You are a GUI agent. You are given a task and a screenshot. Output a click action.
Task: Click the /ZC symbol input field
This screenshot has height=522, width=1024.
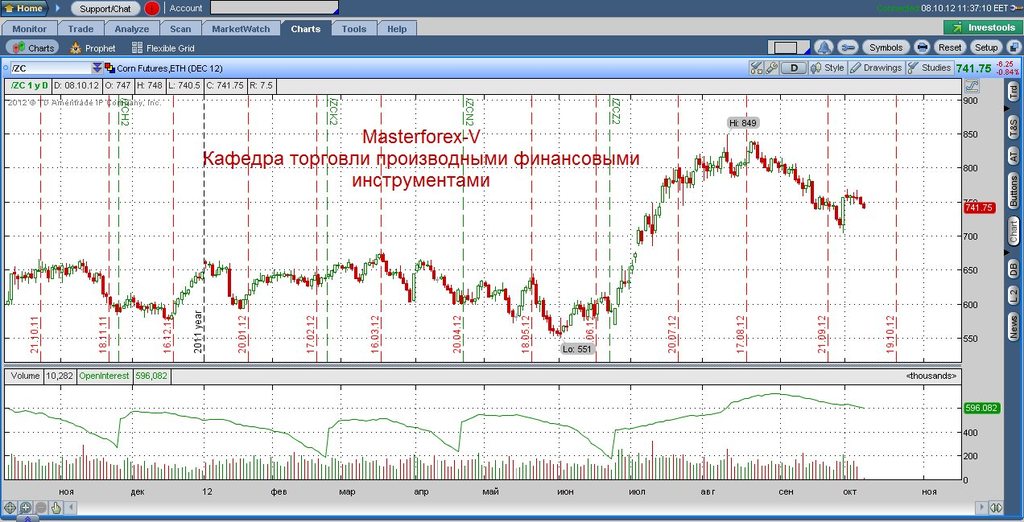pyautogui.click(x=50, y=68)
